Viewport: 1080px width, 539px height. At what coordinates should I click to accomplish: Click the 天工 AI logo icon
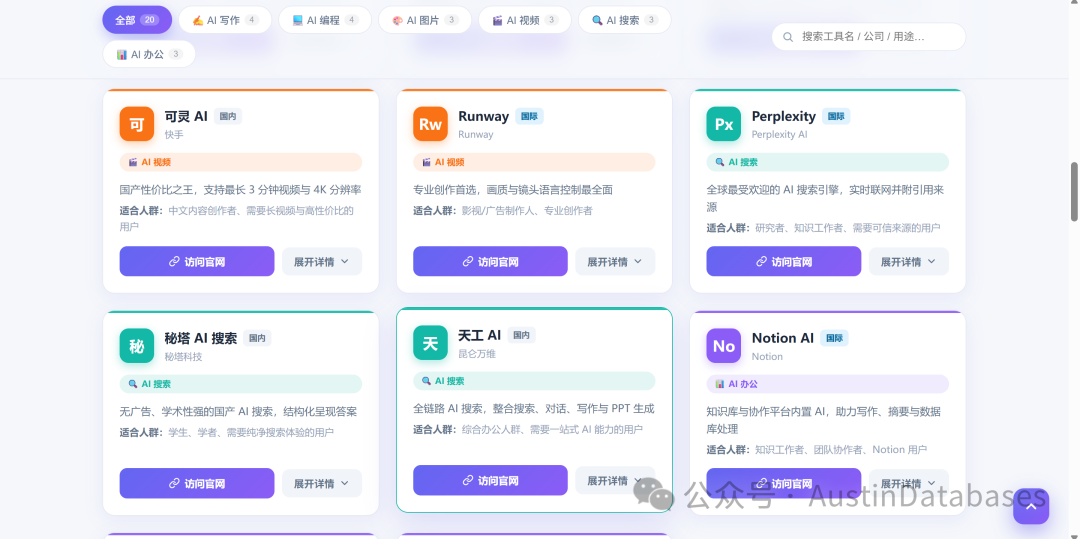430,343
